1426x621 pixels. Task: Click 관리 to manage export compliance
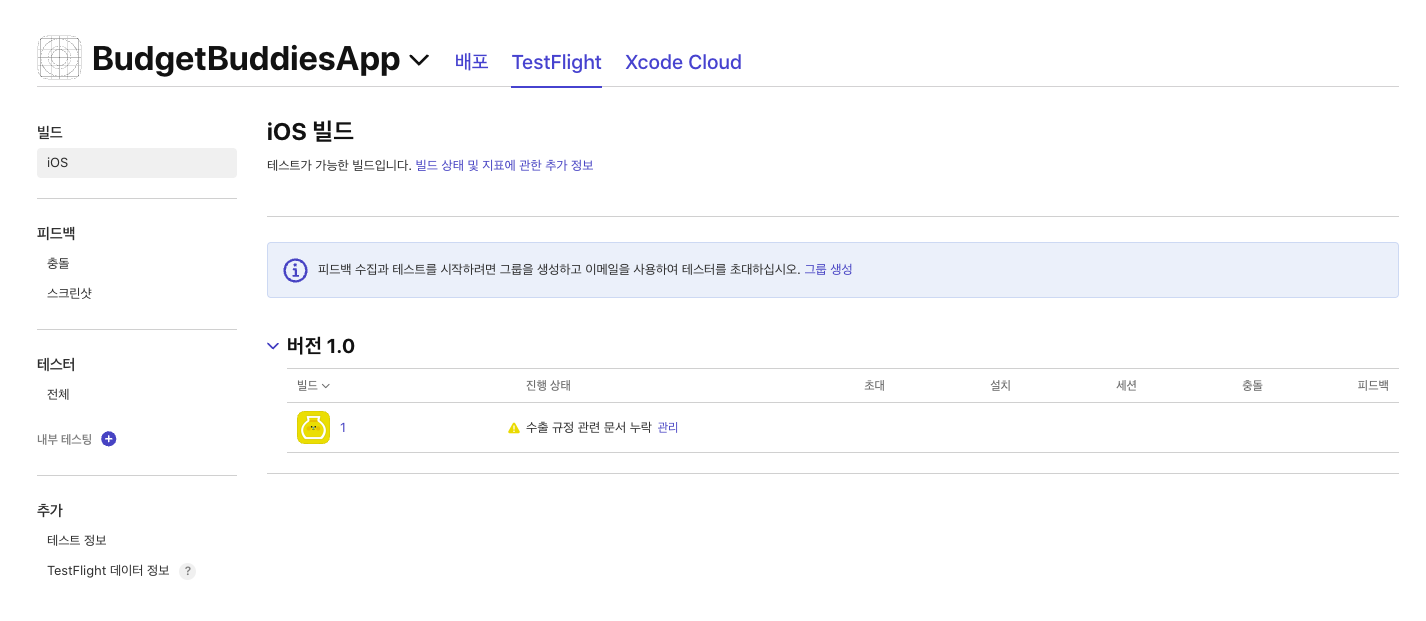click(x=668, y=427)
